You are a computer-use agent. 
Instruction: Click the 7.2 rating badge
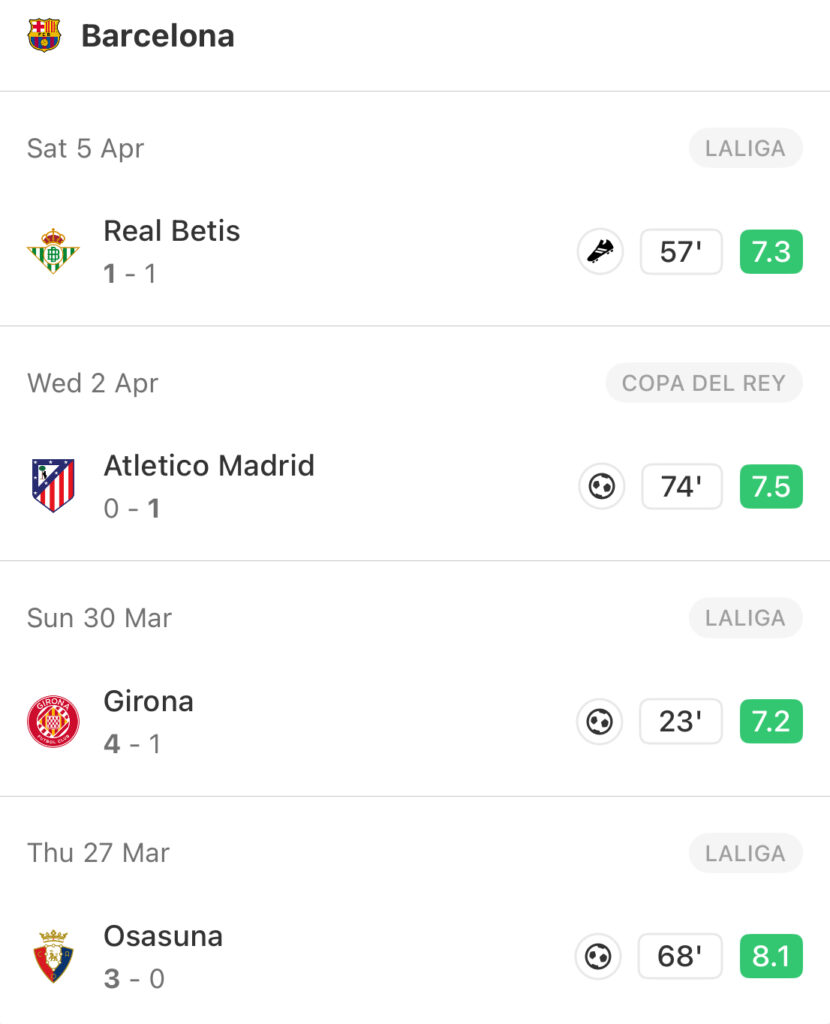[771, 722]
